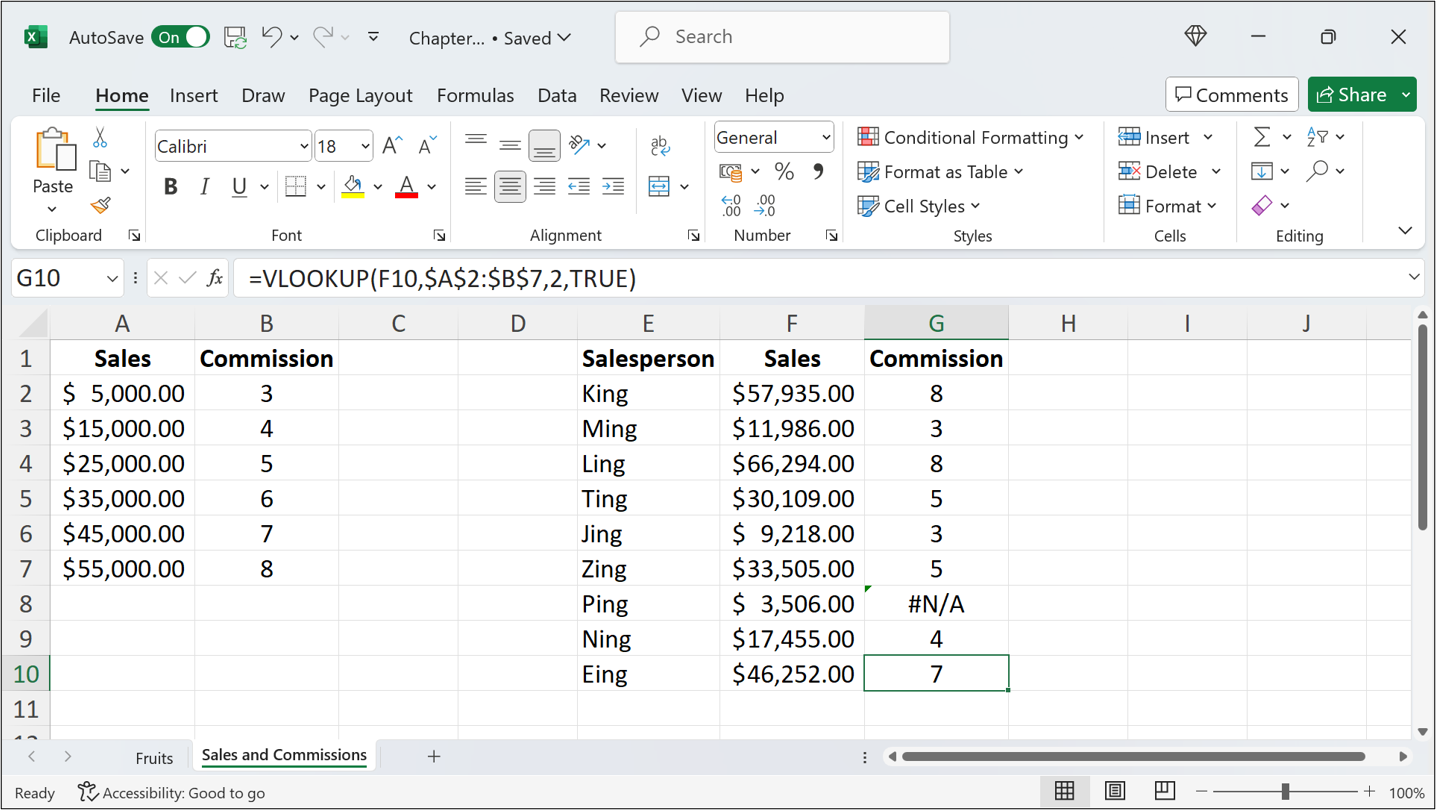
Task: Click the Save icon in title bar
Action: point(235,37)
